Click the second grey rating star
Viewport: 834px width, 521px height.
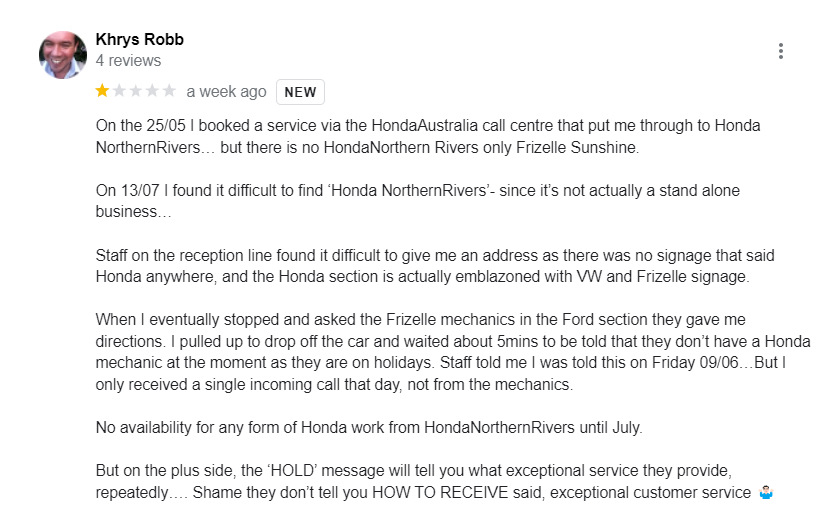[119, 91]
